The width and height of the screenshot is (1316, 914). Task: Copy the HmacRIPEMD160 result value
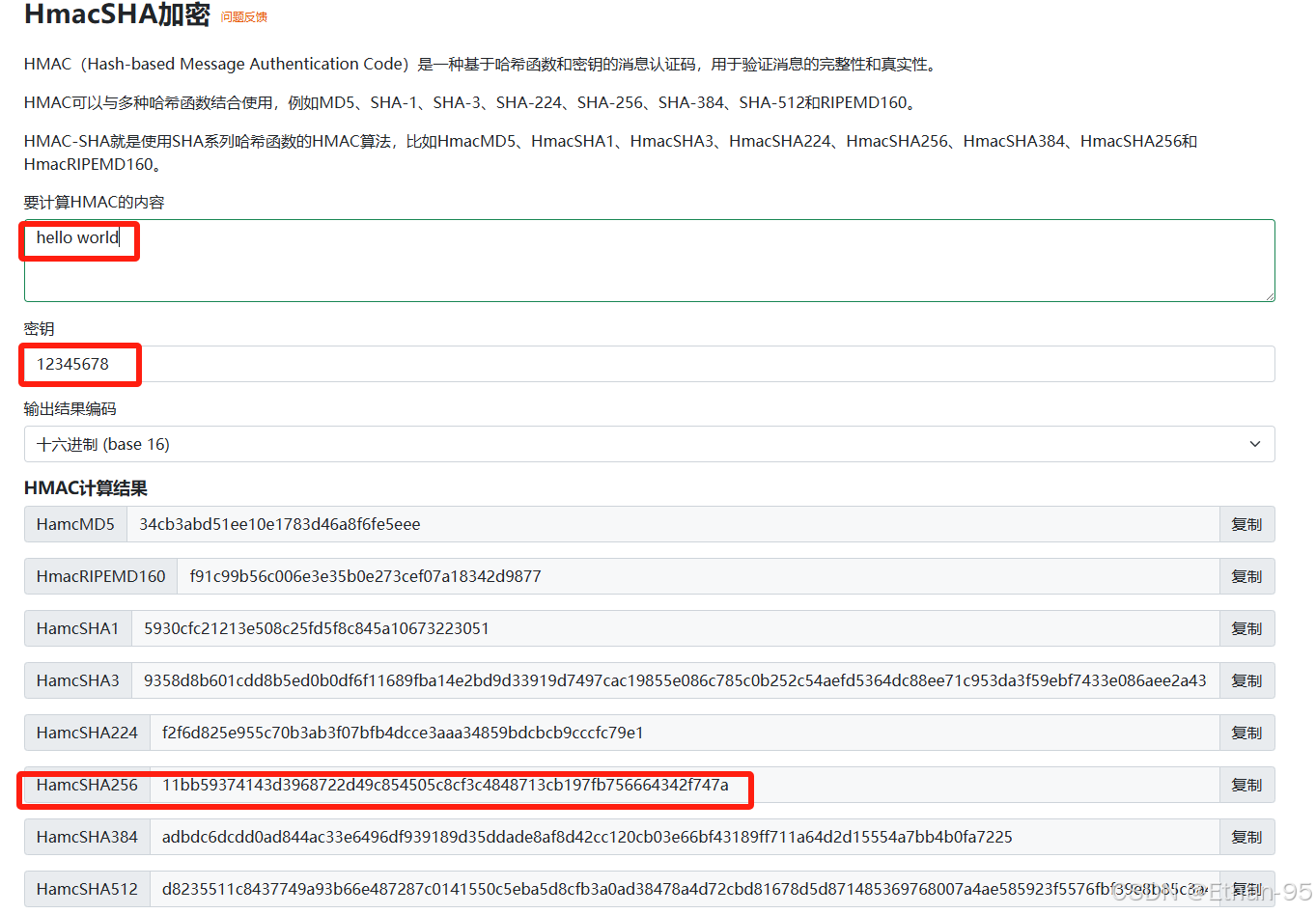click(x=1246, y=576)
